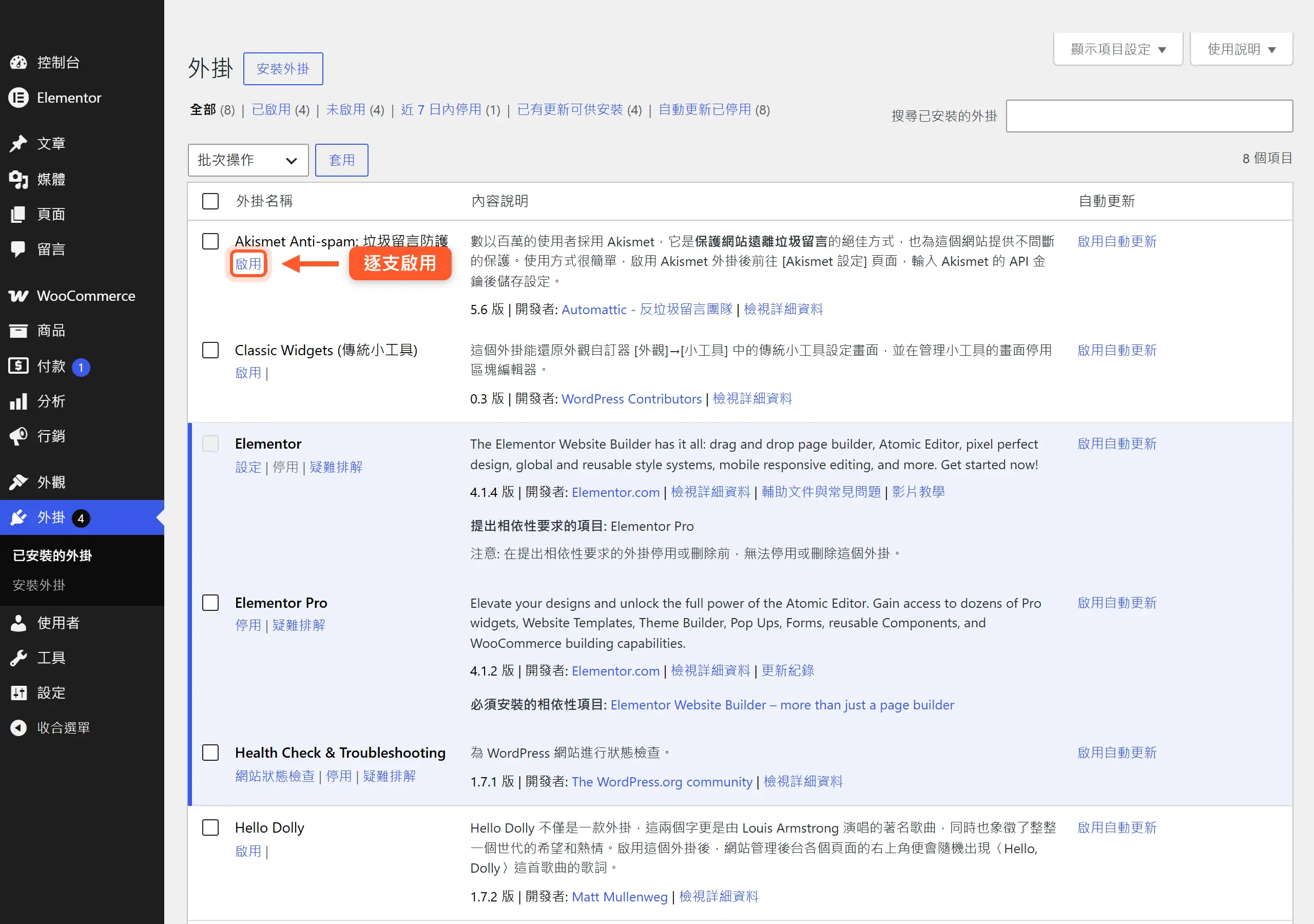1314x924 pixels.
Task: Check the Classic Widgets row checkbox
Action: [210, 350]
